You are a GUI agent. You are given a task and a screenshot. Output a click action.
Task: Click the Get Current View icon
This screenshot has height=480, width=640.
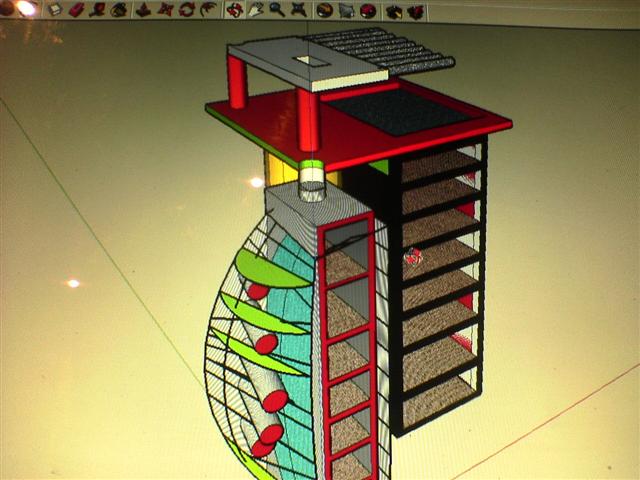(326, 10)
